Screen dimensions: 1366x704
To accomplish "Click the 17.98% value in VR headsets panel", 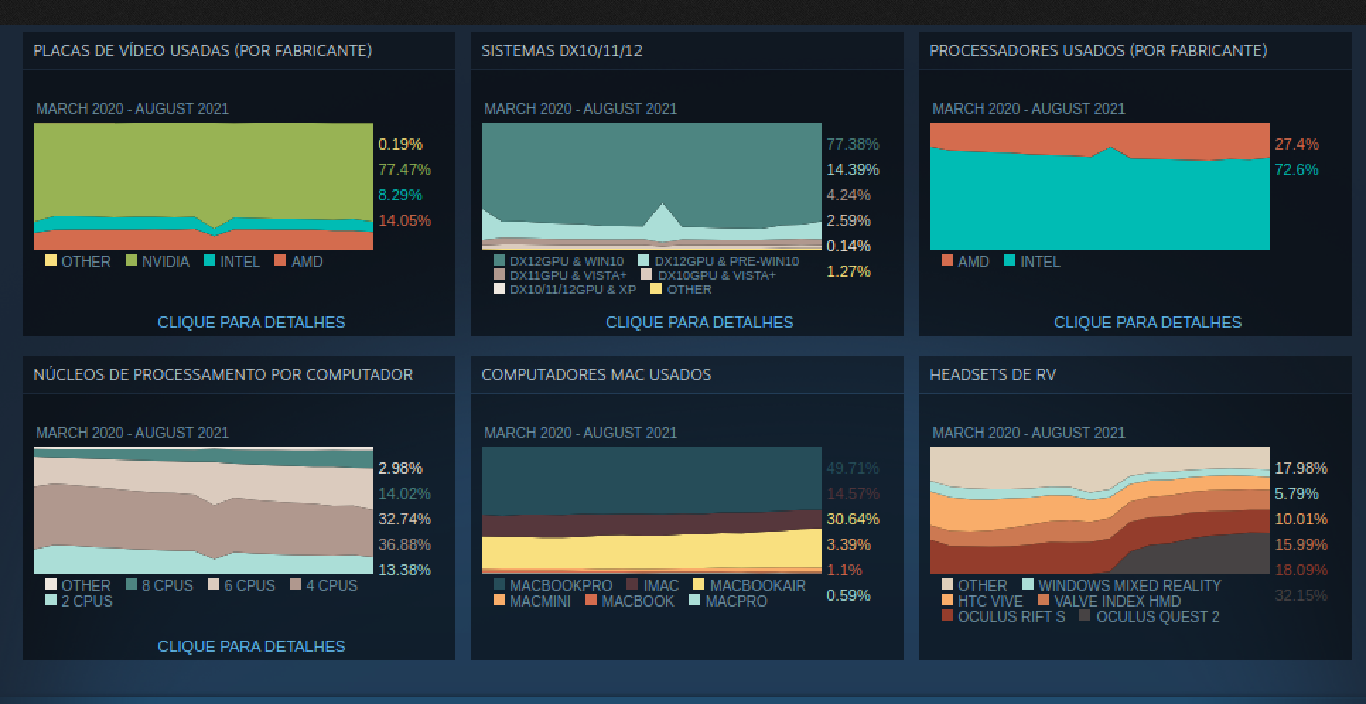I will pos(1300,468).
